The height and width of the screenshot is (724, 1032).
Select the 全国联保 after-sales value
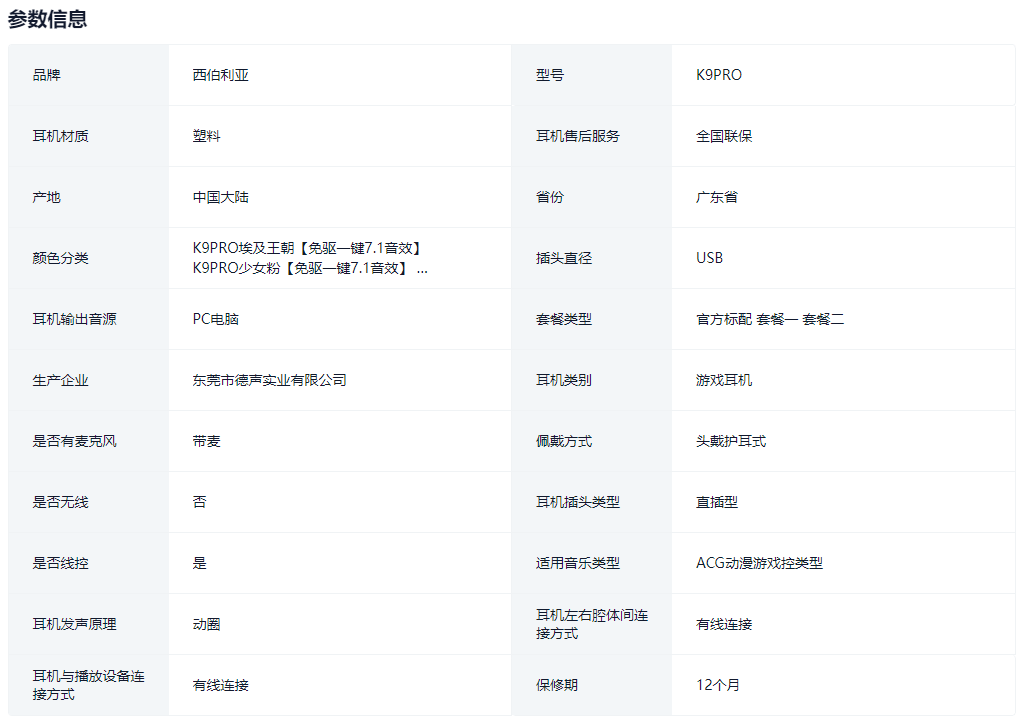click(x=724, y=136)
